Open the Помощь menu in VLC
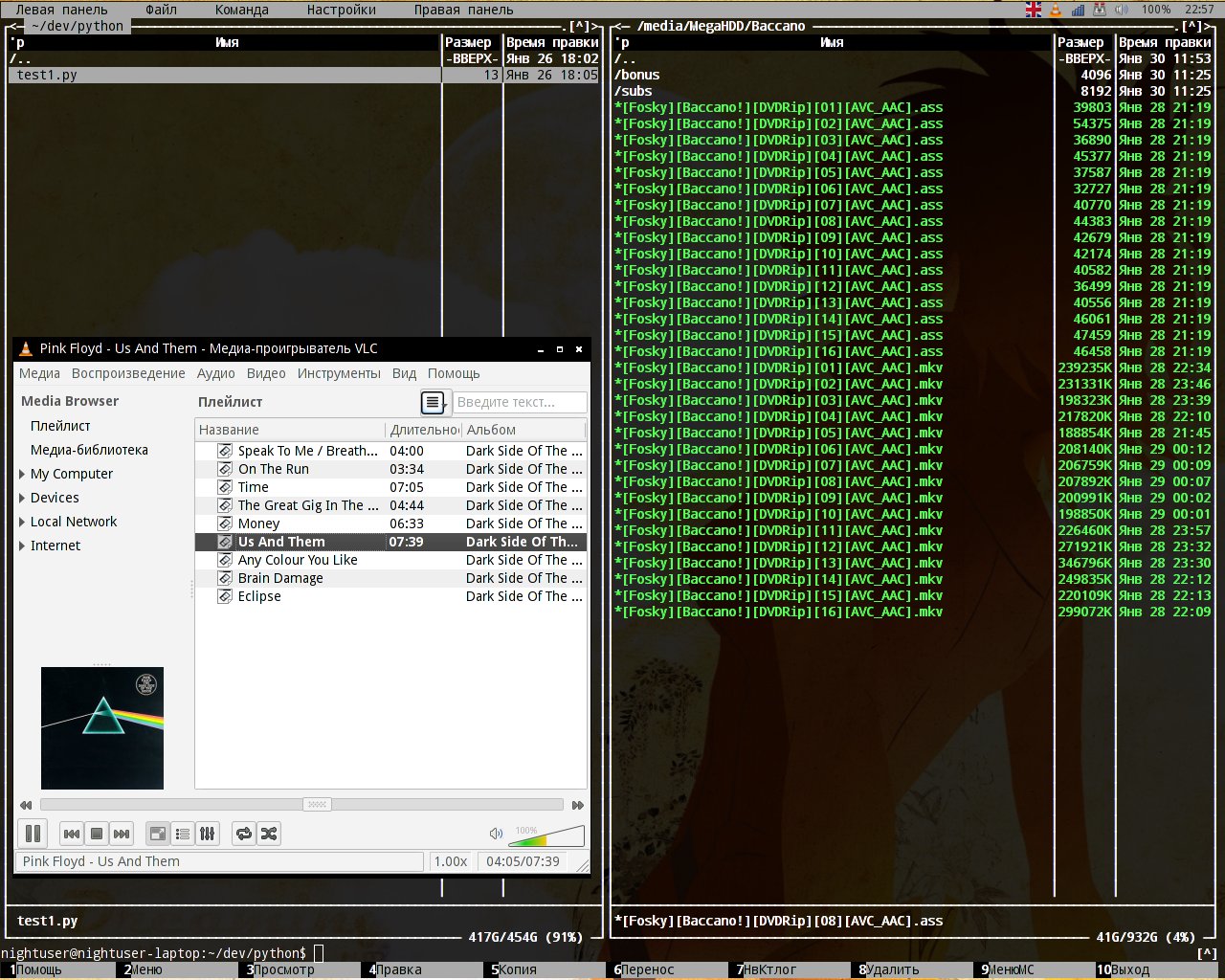This screenshot has height=980, width=1225. 454,373
